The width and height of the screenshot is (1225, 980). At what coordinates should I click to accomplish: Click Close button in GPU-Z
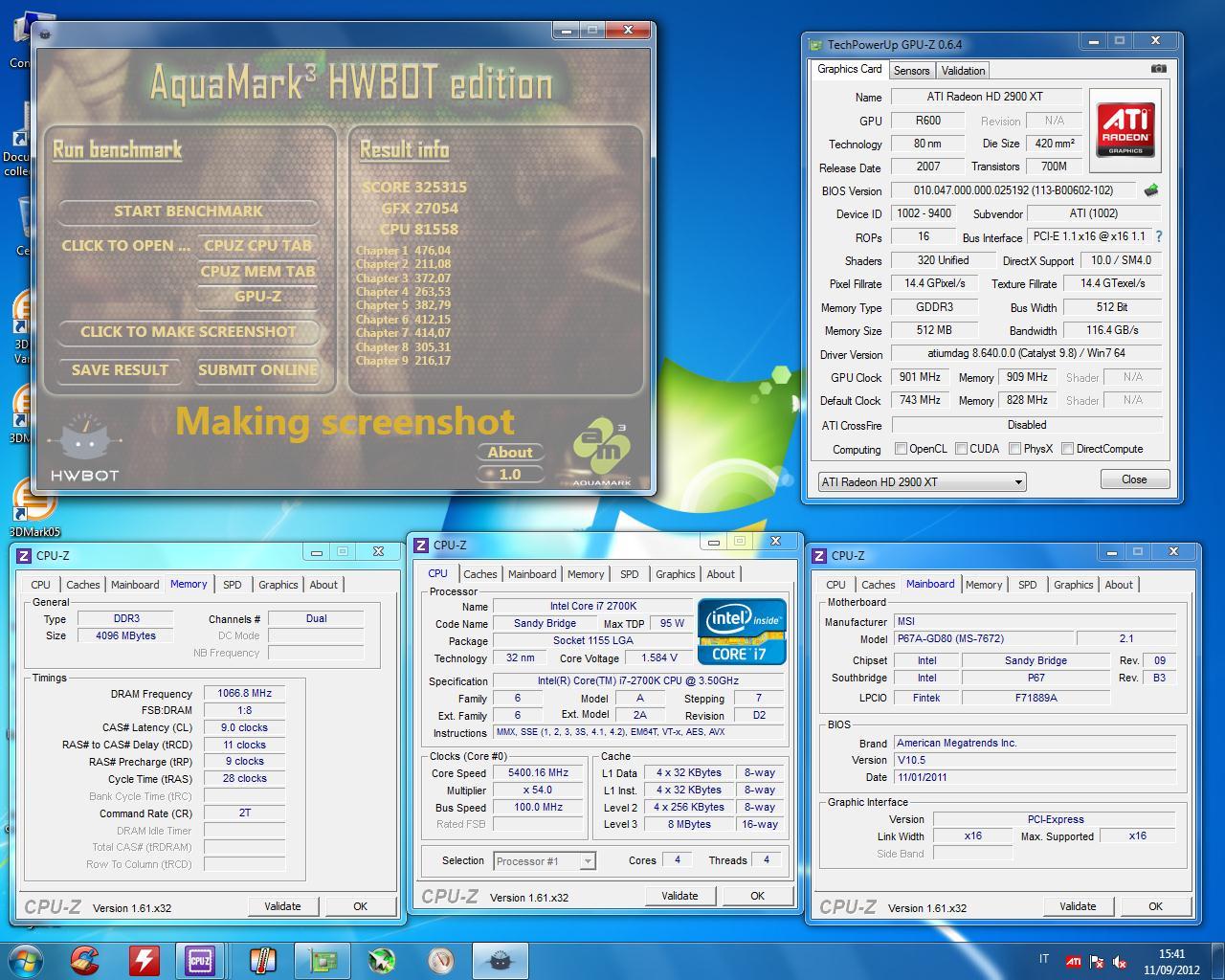point(1134,479)
